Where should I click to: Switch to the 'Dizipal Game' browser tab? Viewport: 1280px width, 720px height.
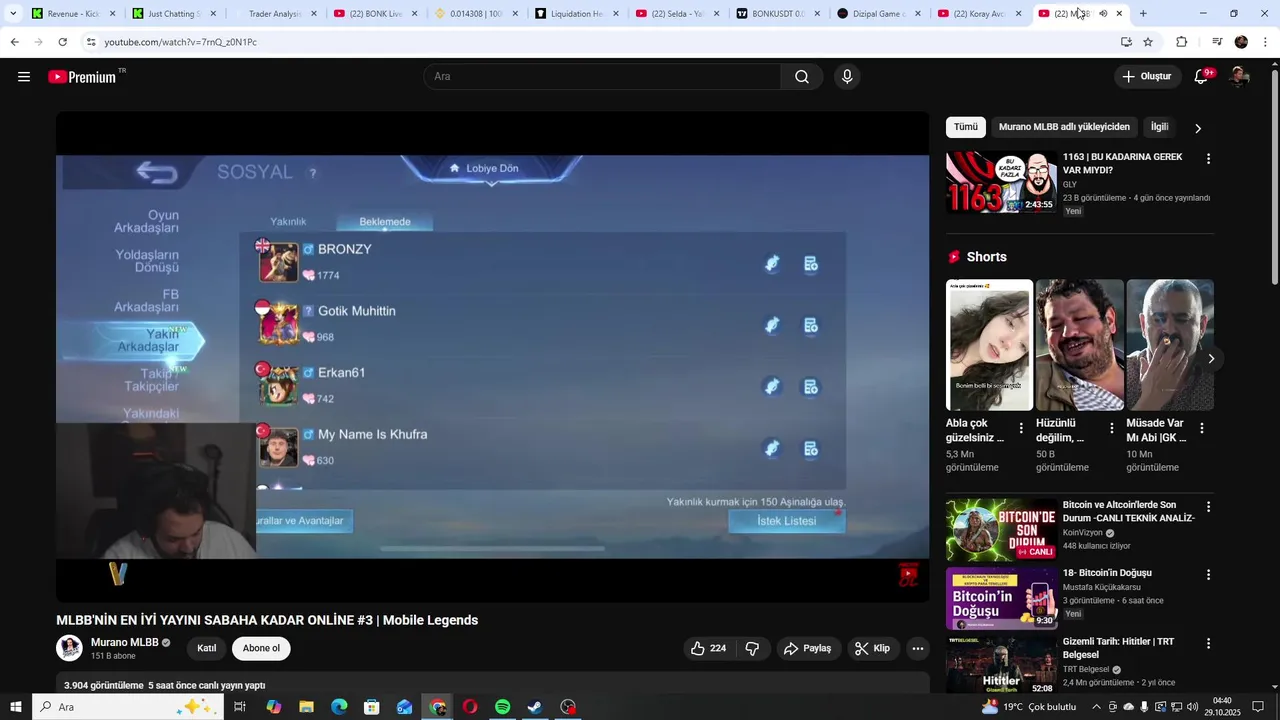[x=878, y=14]
